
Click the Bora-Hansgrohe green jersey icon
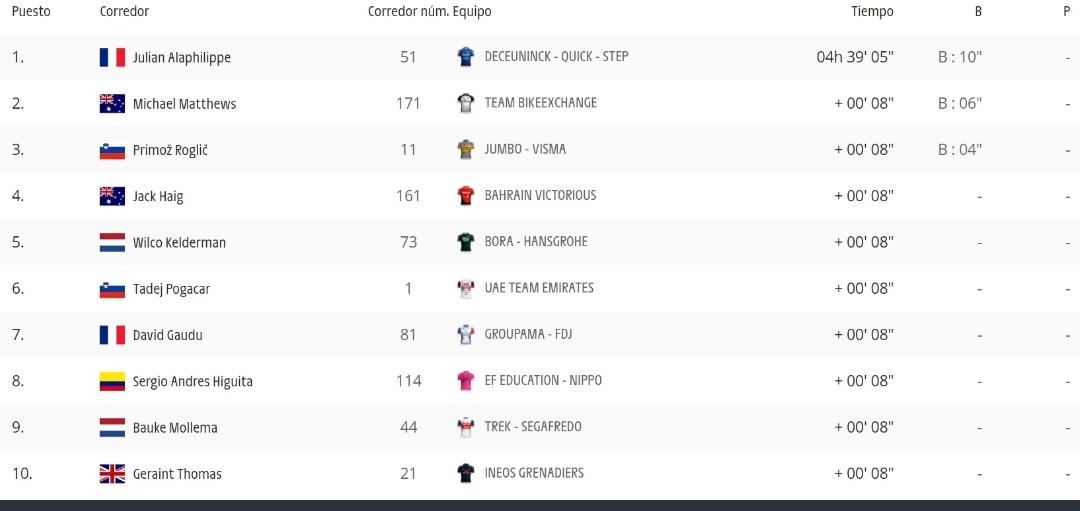coord(466,242)
